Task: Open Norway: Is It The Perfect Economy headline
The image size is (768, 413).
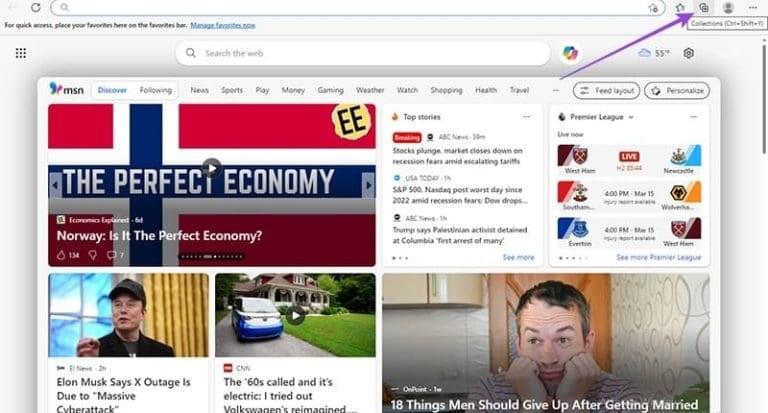Action: pos(159,236)
